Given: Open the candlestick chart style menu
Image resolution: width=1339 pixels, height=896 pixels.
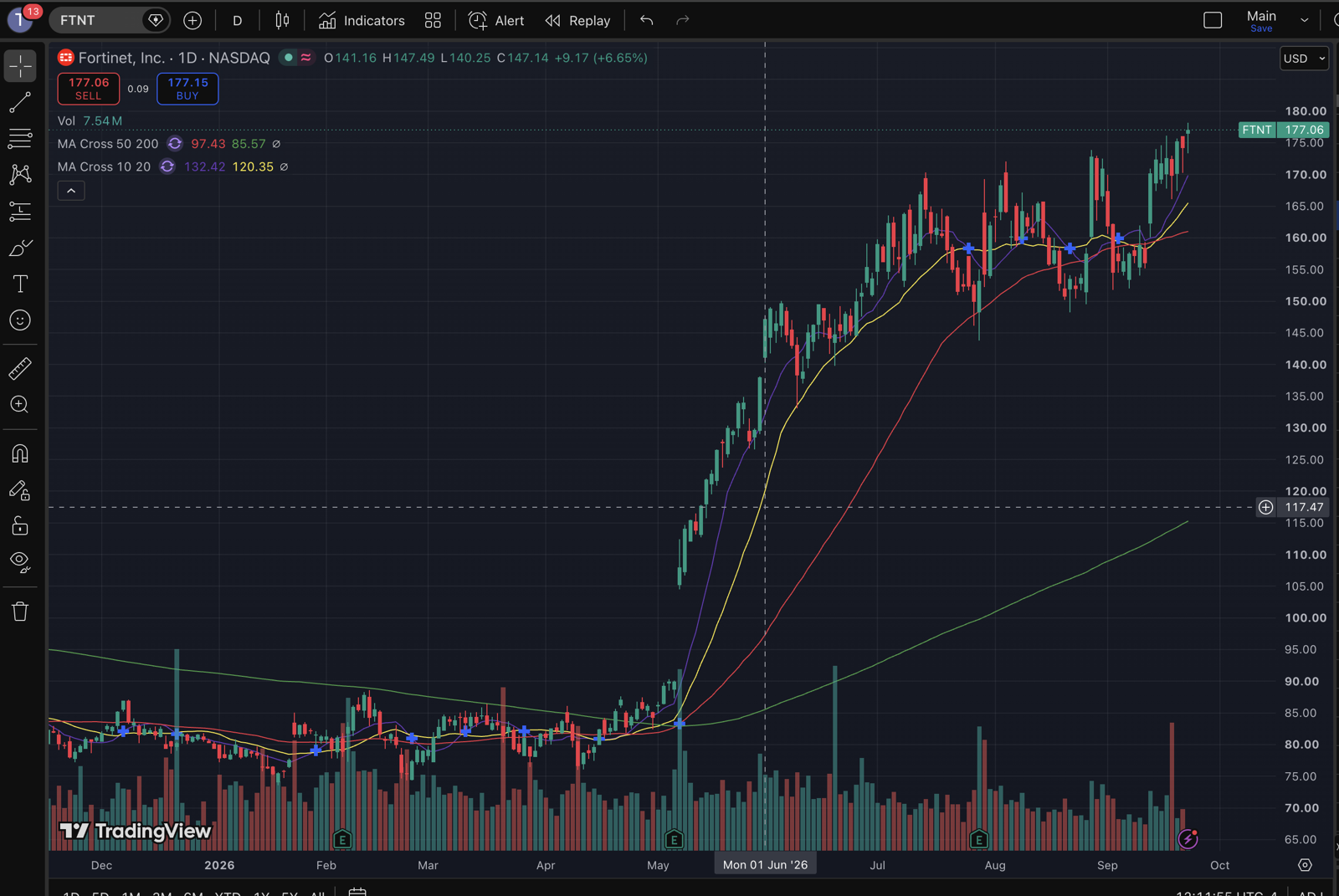Looking at the screenshot, I should pos(283,20).
